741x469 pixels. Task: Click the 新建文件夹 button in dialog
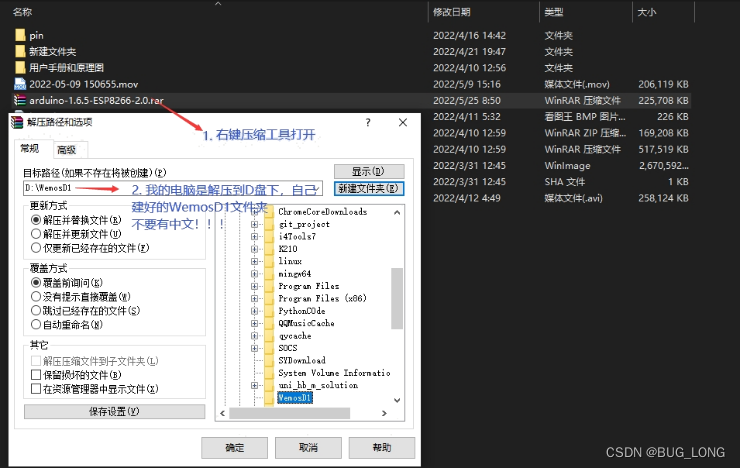click(369, 189)
